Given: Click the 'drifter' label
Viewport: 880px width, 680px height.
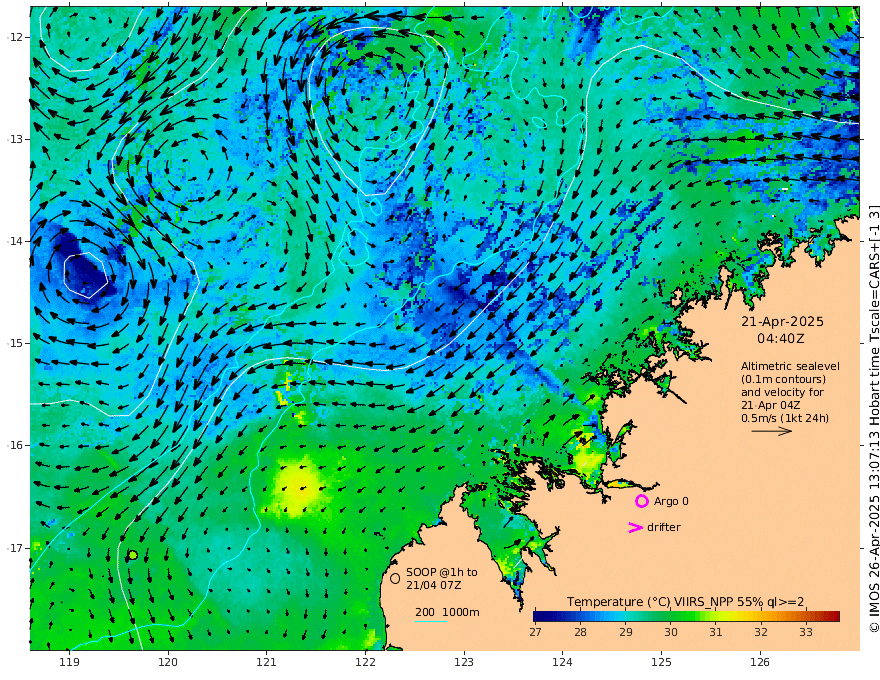Looking at the screenshot, I should click(664, 527).
